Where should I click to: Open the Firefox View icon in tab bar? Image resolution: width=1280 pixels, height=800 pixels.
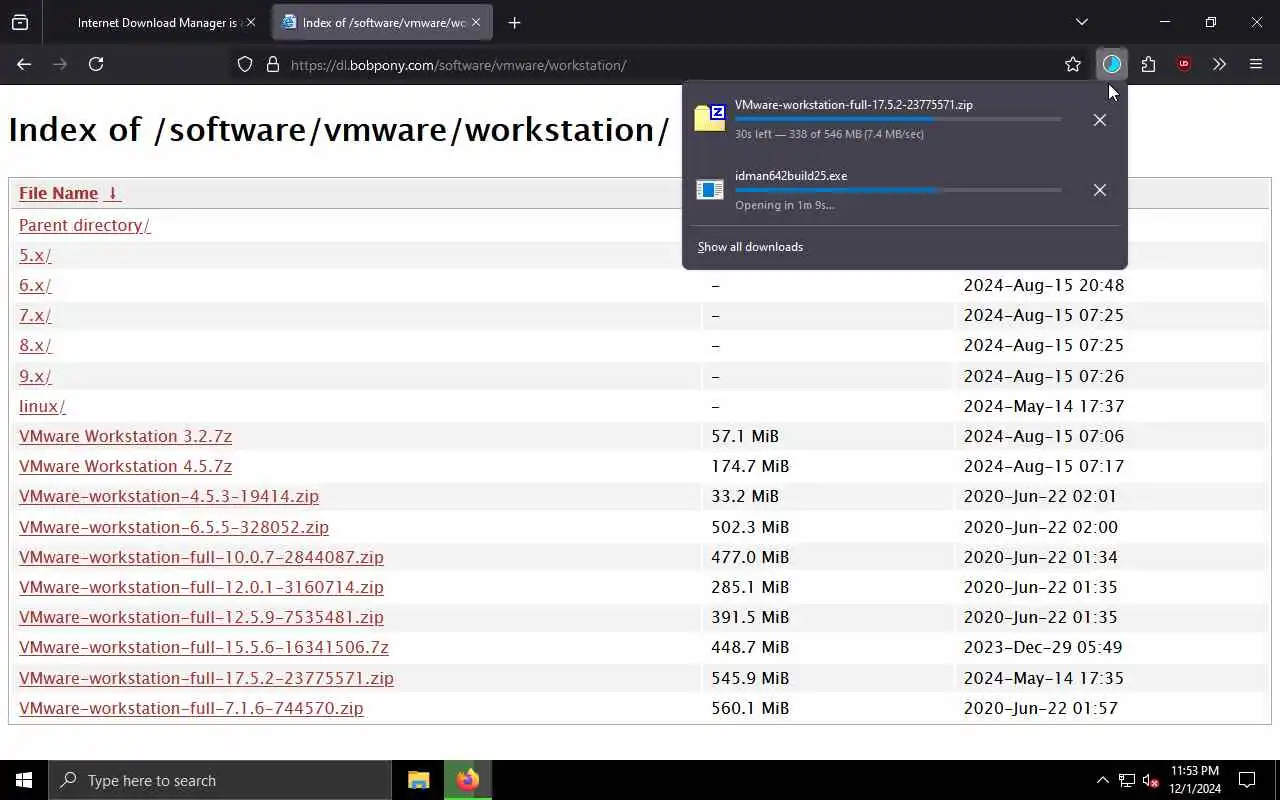point(20,22)
